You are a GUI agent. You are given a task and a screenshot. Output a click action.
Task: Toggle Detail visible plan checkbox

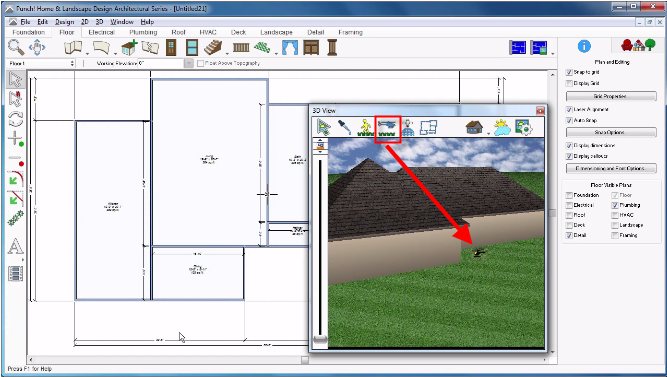(x=569, y=235)
